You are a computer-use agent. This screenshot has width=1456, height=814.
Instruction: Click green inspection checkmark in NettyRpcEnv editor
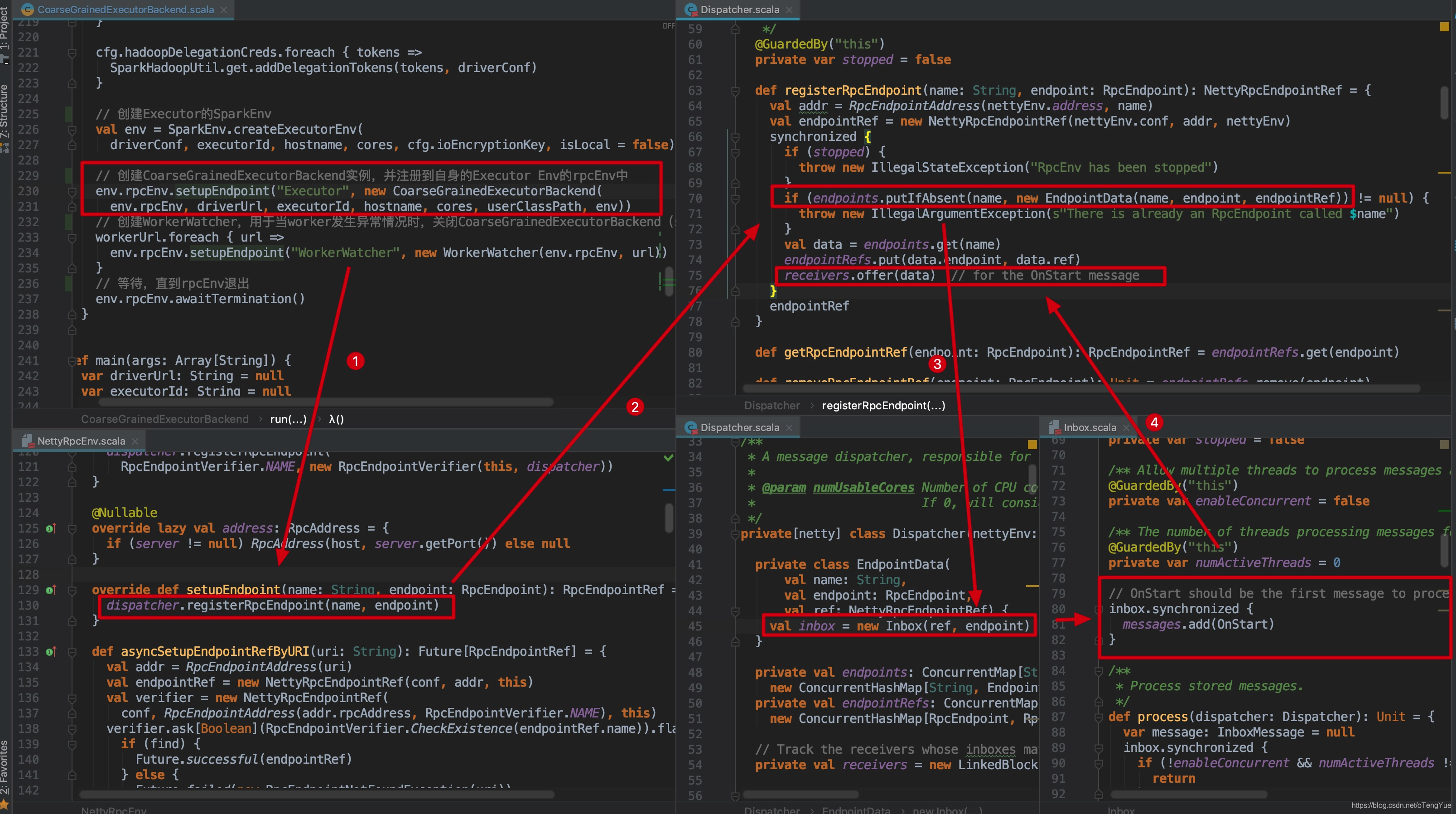point(668,457)
